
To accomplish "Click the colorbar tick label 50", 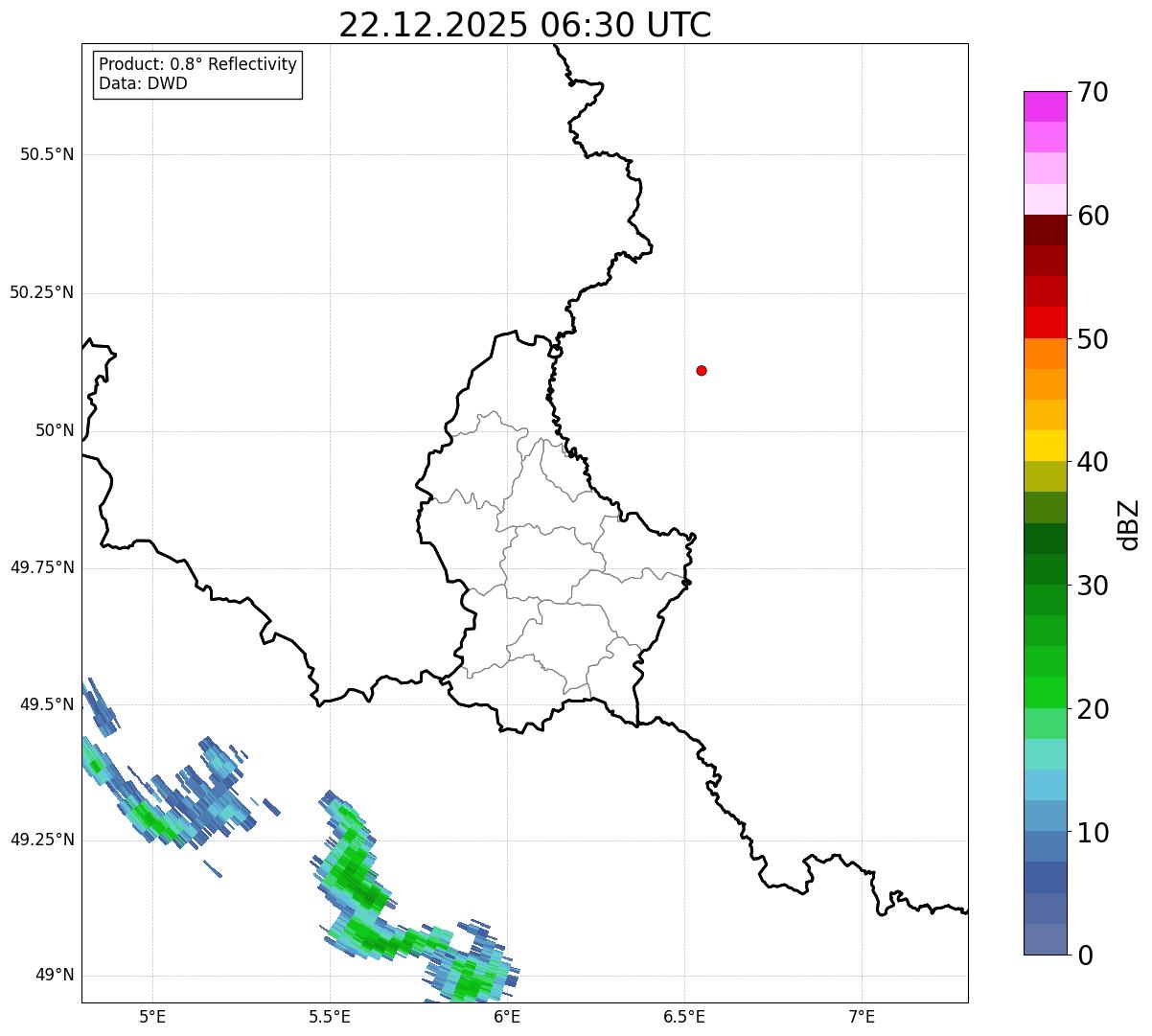I will click(1093, 339).
